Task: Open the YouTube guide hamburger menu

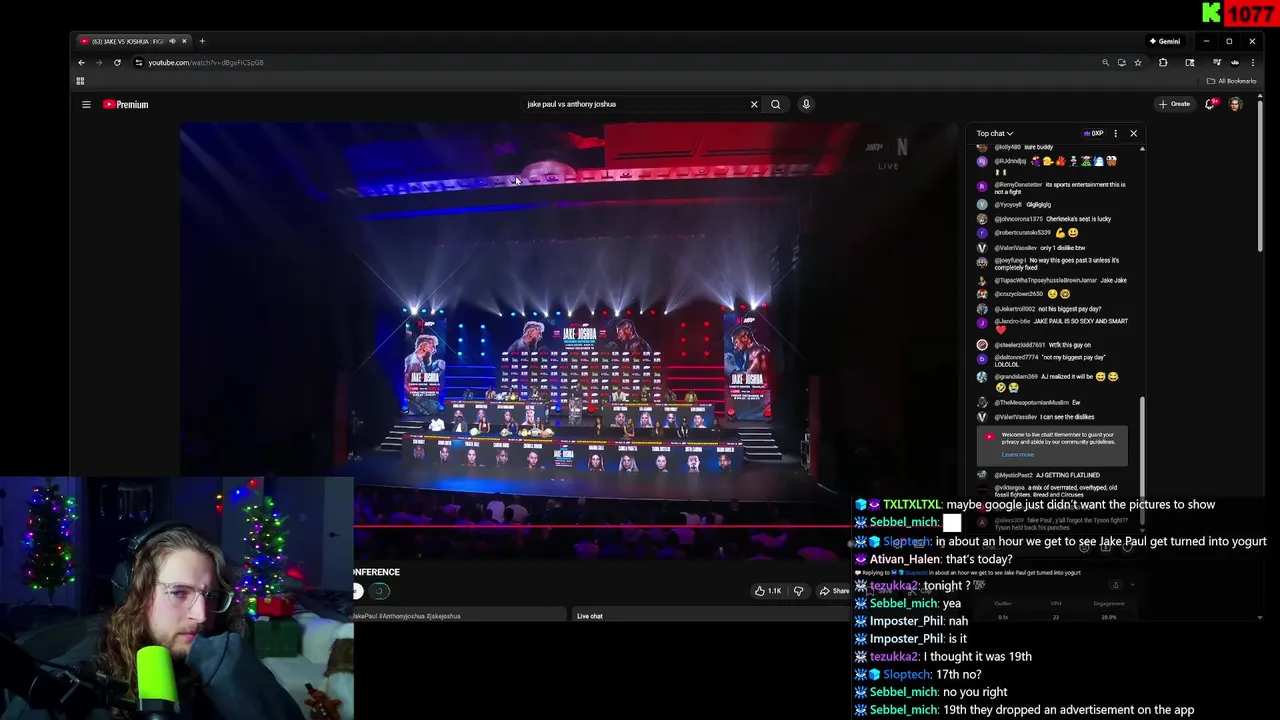Action: pos(86,104)
